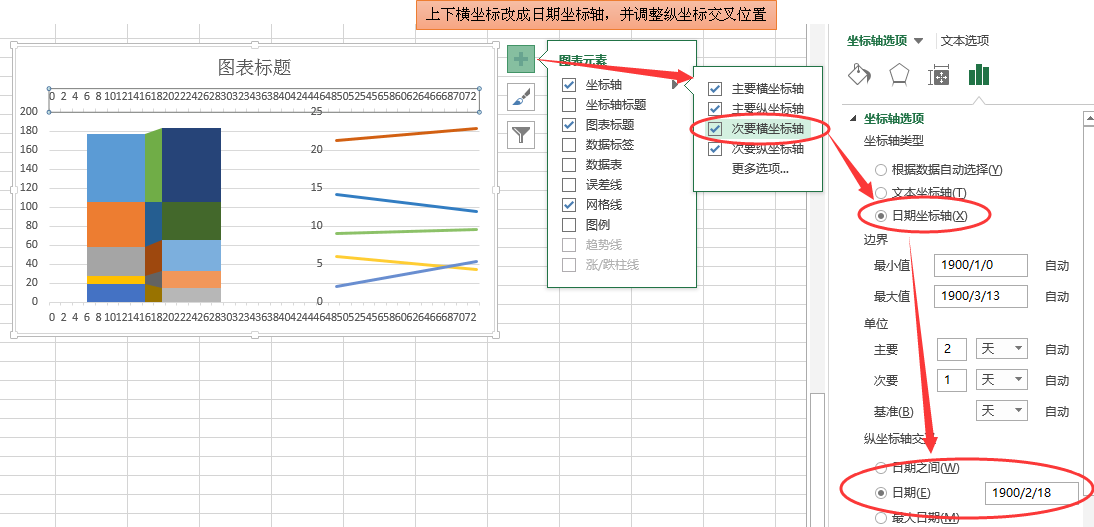The width and height of the screenshot is (1094, 527).
Task: Open the 坐标轴选项 dropdown arrow in pane header
Action: pos(918,41)
